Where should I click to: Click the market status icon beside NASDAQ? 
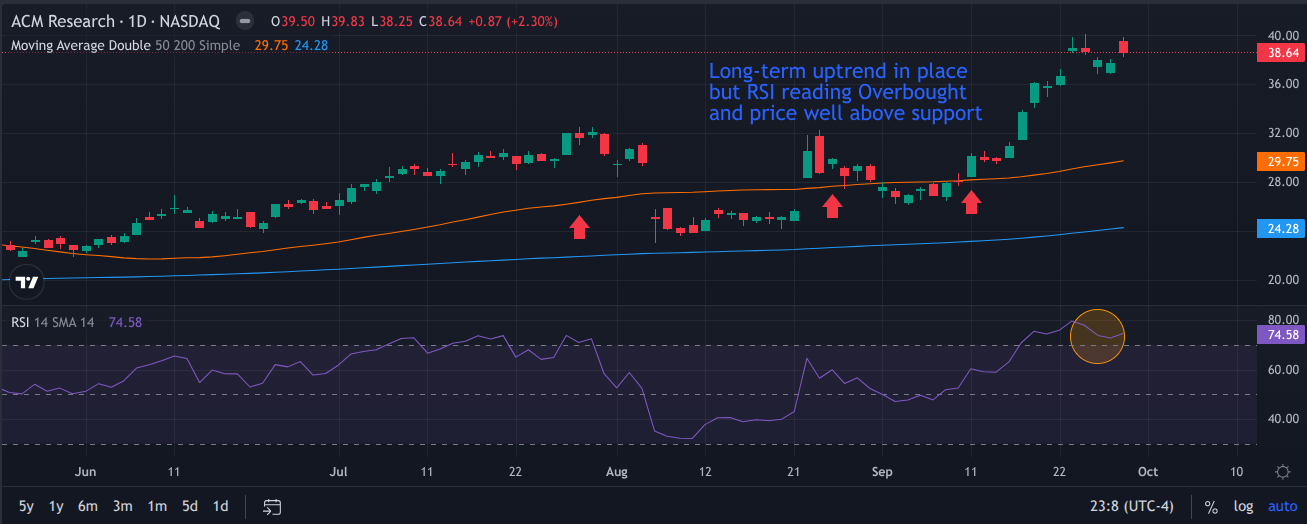[243, 21]
